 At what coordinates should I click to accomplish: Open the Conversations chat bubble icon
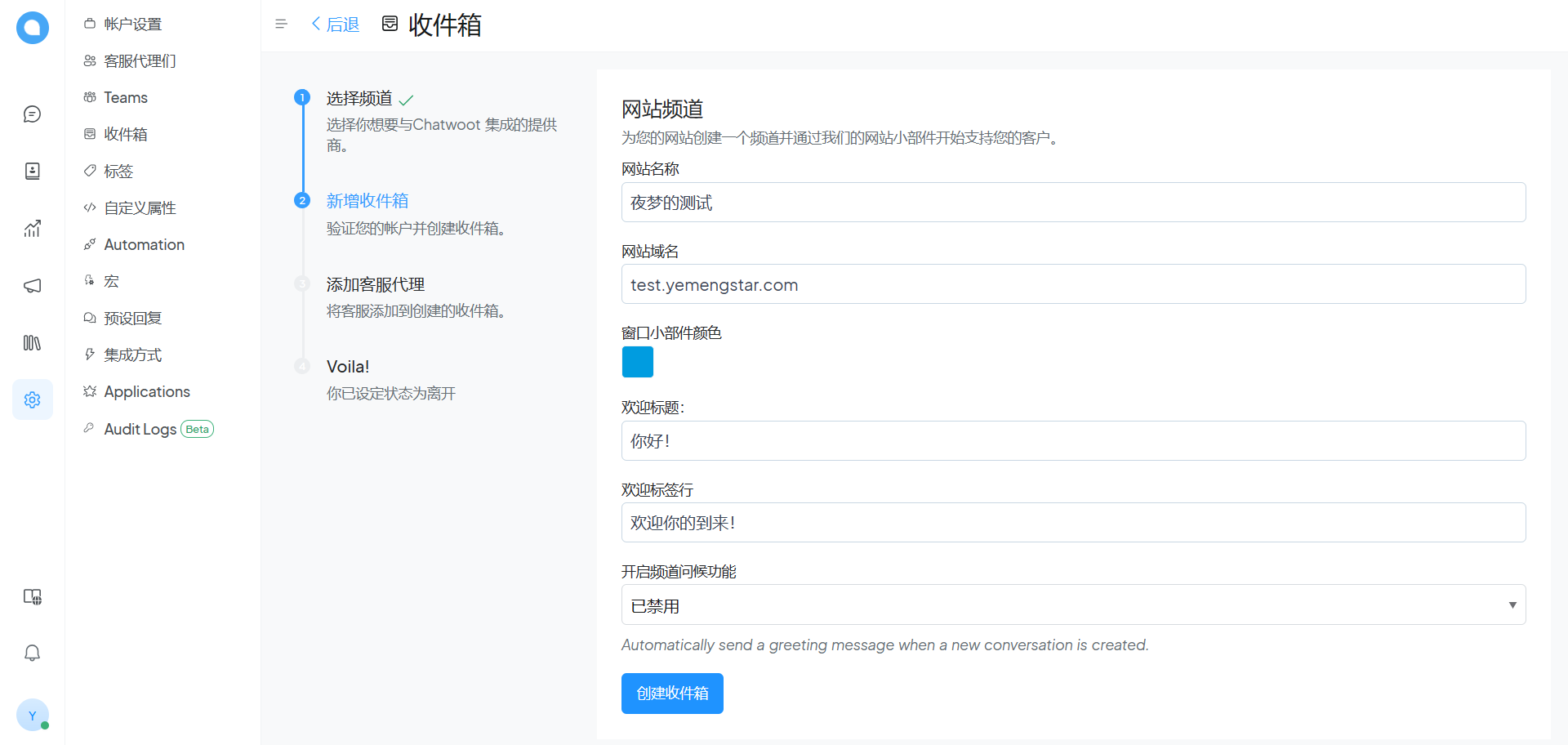click(32, 114)
